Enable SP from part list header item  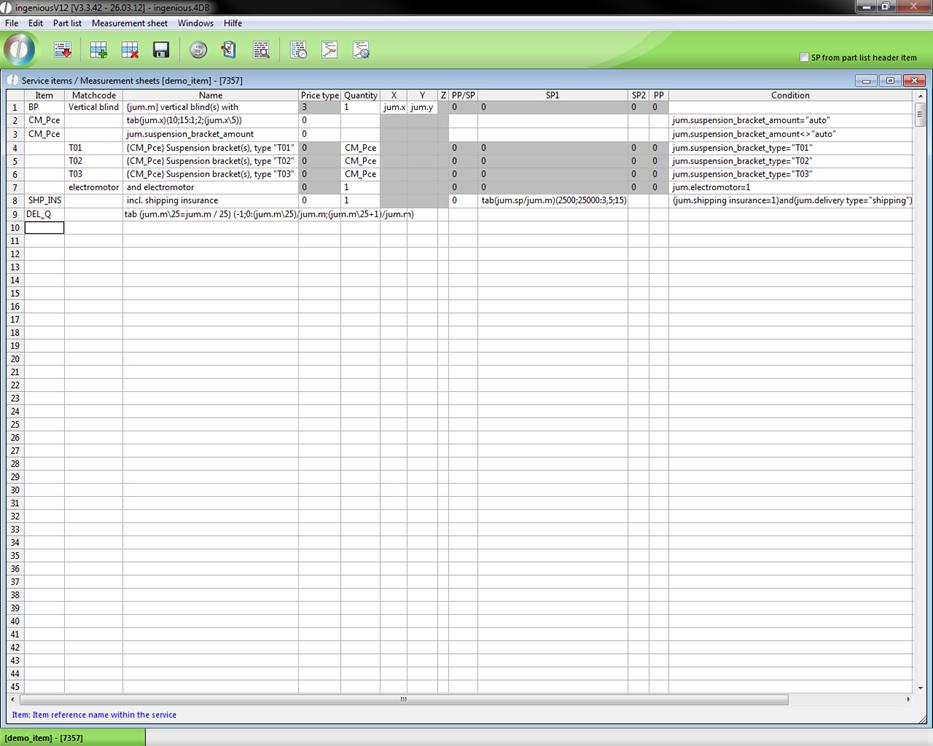click(x=804, y=58)
